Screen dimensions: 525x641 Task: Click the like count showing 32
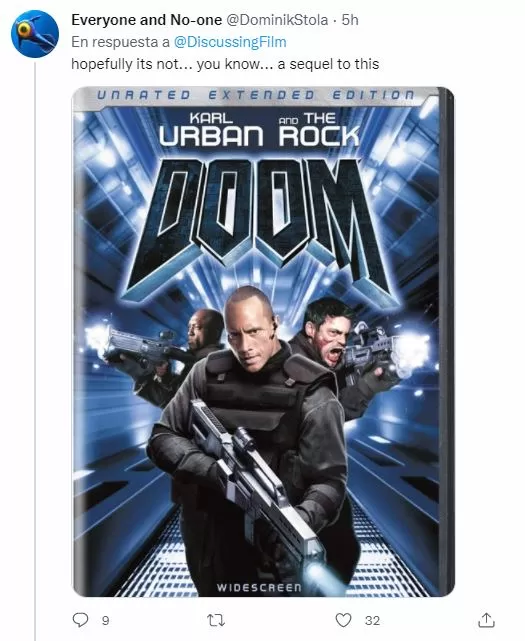pyautogui.click(x=372, y=621)
